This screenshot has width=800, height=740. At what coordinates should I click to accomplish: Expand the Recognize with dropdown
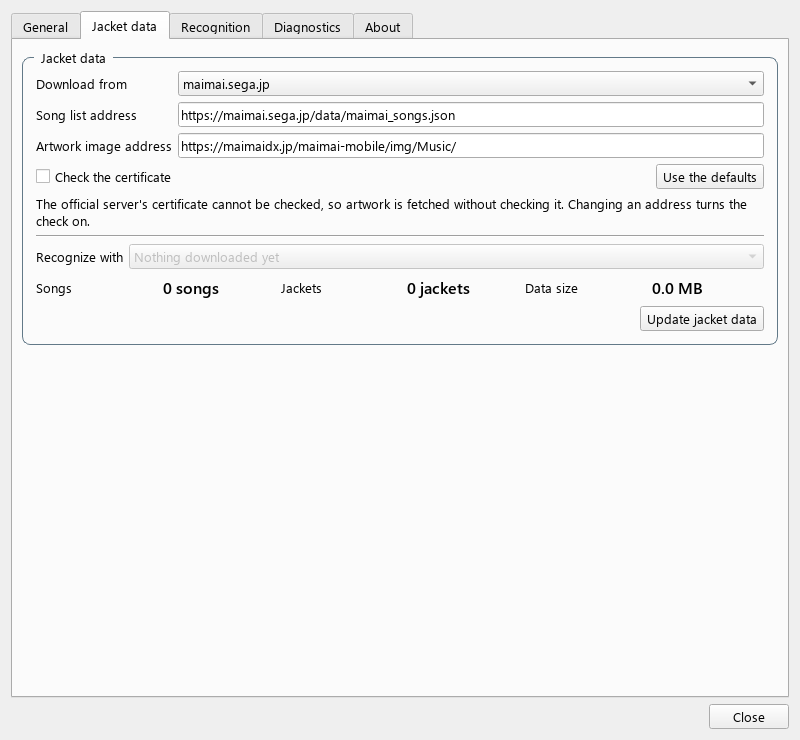point(446,257)
